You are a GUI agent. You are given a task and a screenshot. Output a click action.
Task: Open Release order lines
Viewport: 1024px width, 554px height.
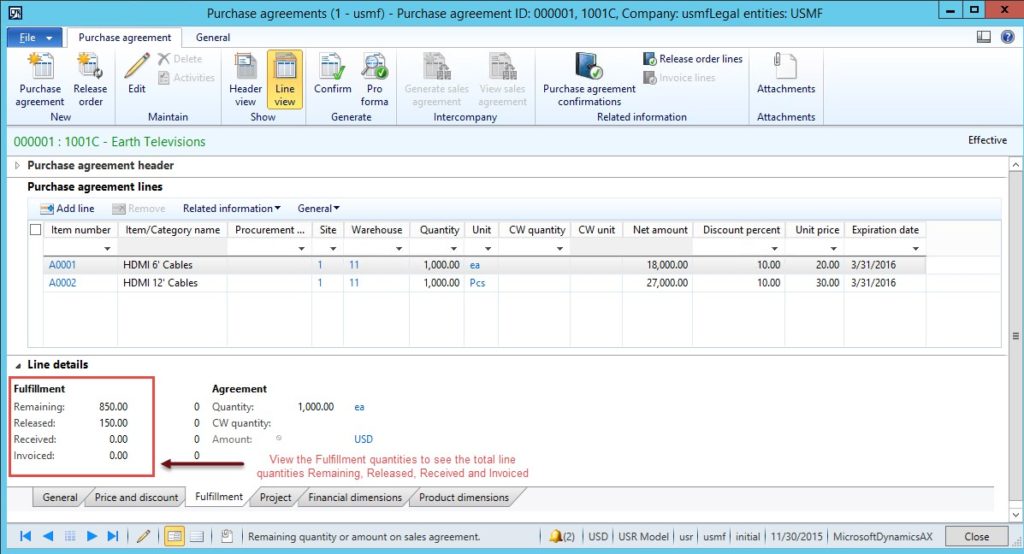(x=693, y=59)
